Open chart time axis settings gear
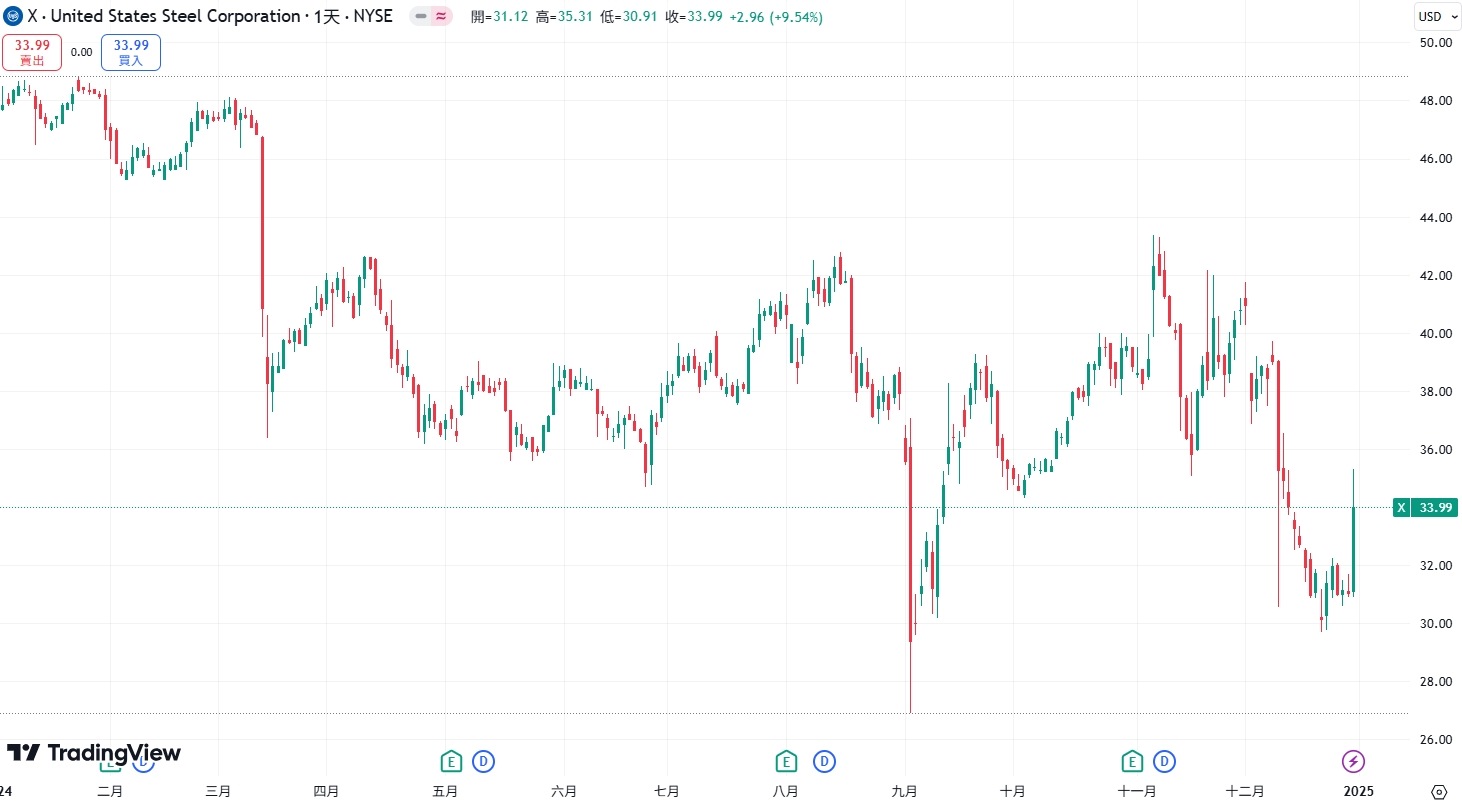Viewport: 1462px width, 803px height. tap(1439, 791)
